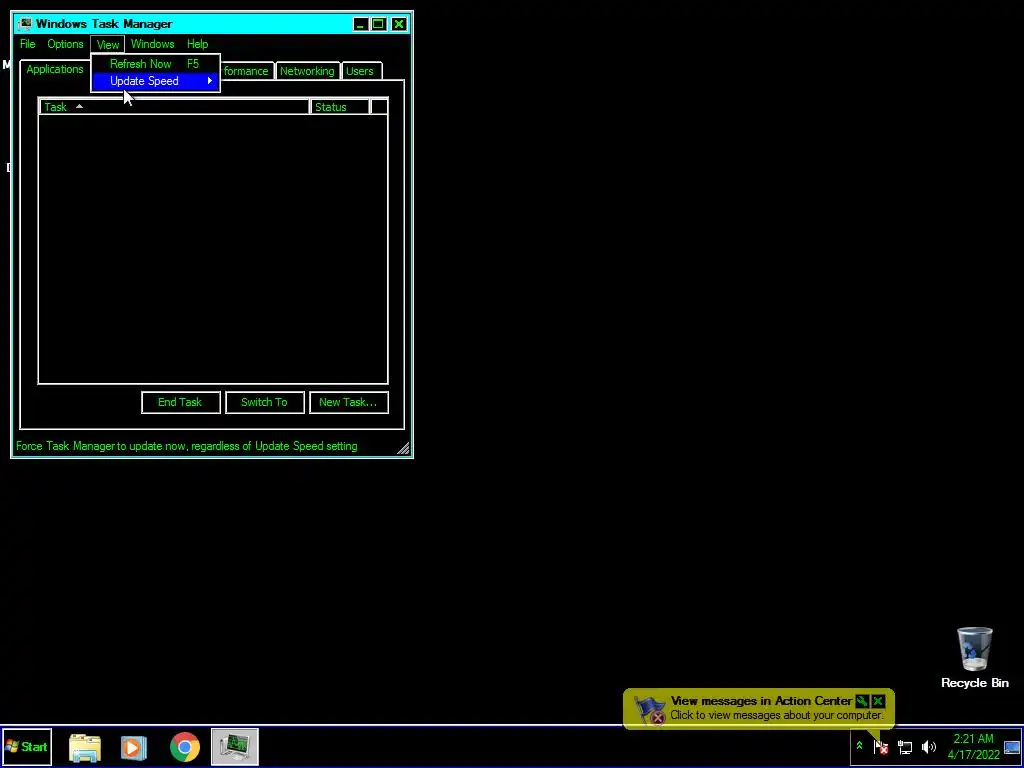Minimize the Task Manager window
This screenshot has height=768, width=1024.
(360, 25)
